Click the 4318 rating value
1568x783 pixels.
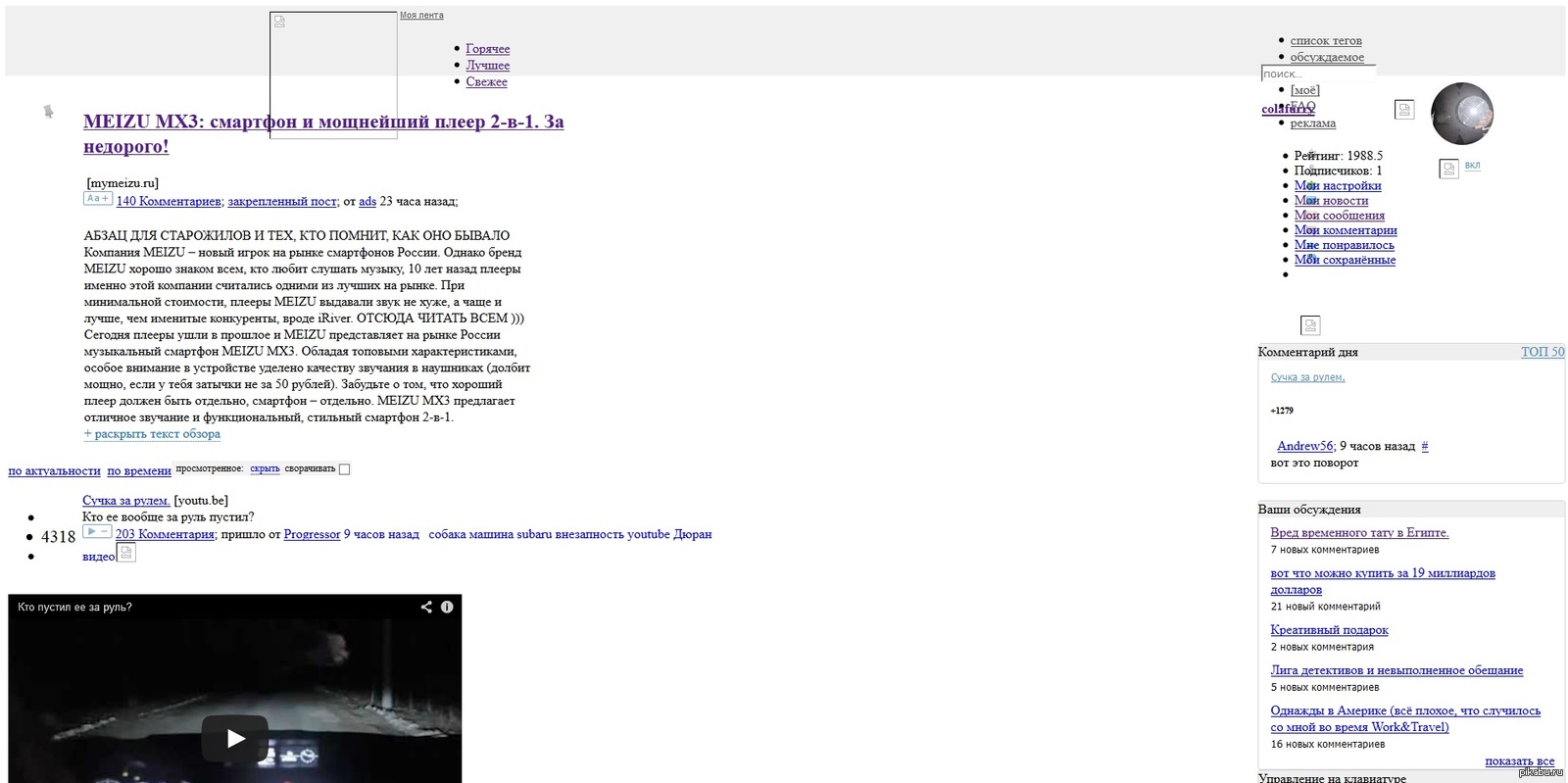click(58, 536)
